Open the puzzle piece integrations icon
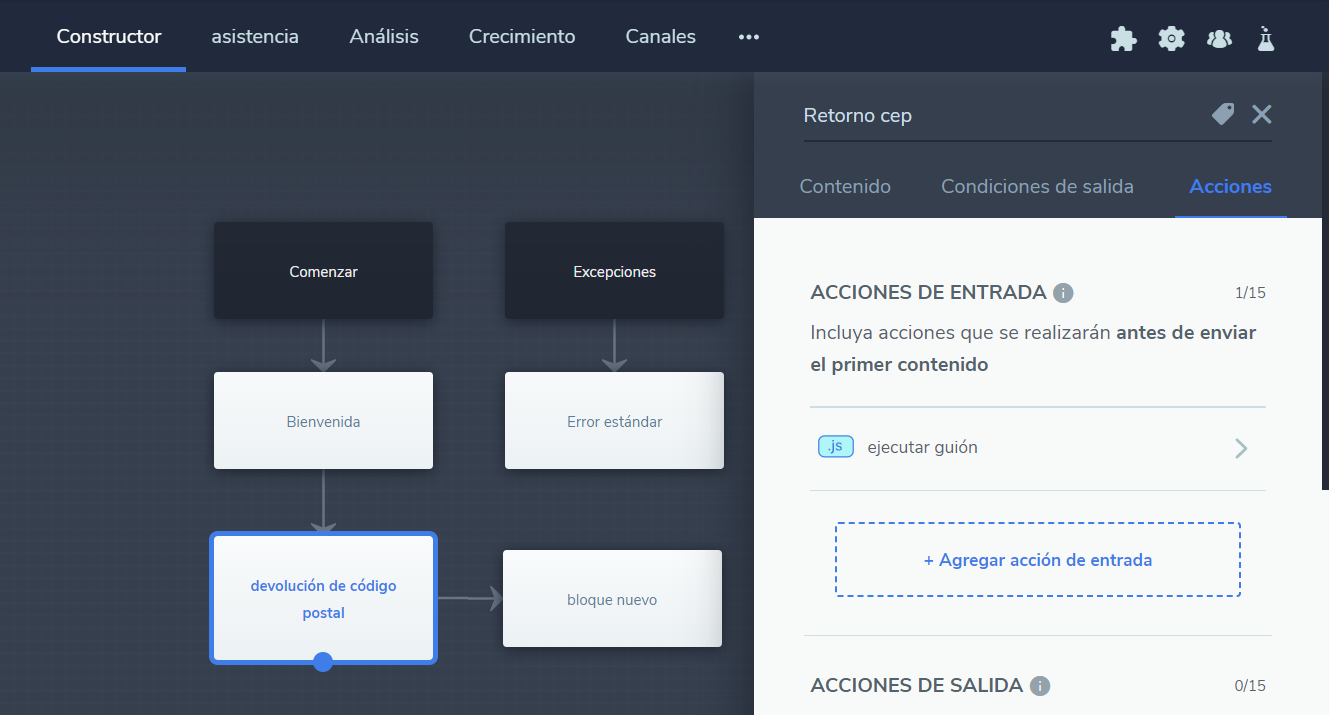 (1123, 38)
